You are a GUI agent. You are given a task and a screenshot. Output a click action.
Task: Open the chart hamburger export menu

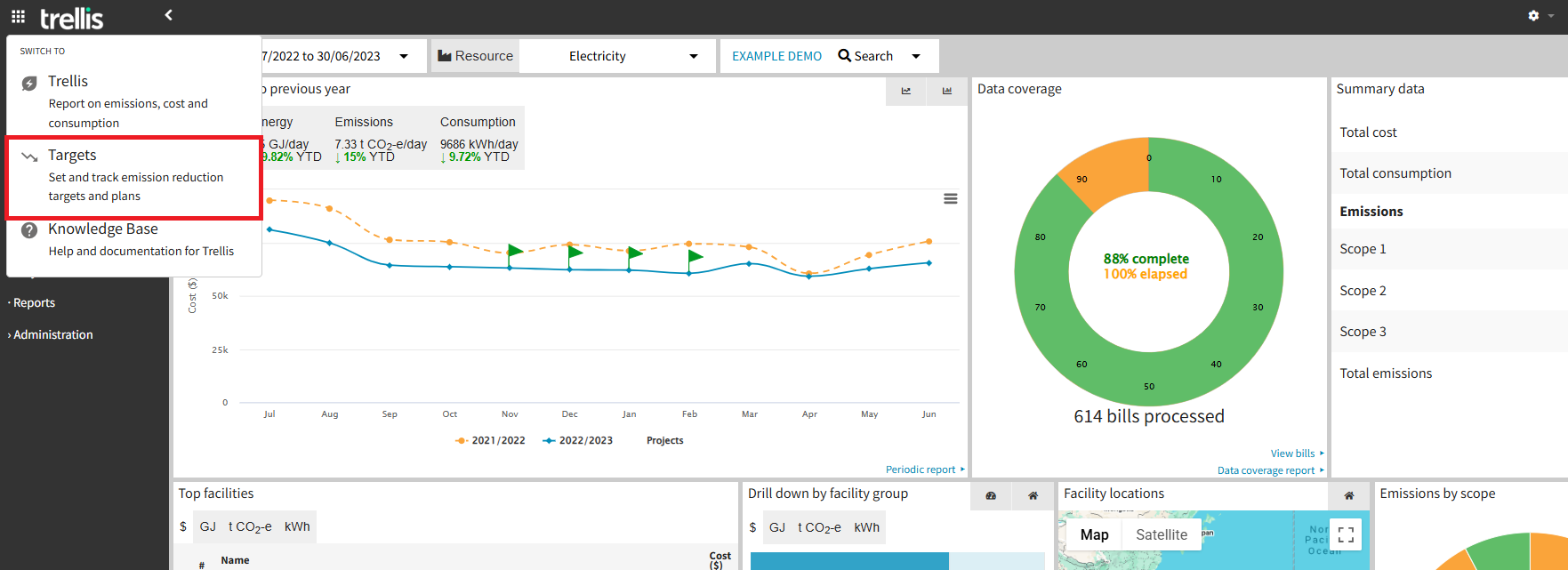950,199
